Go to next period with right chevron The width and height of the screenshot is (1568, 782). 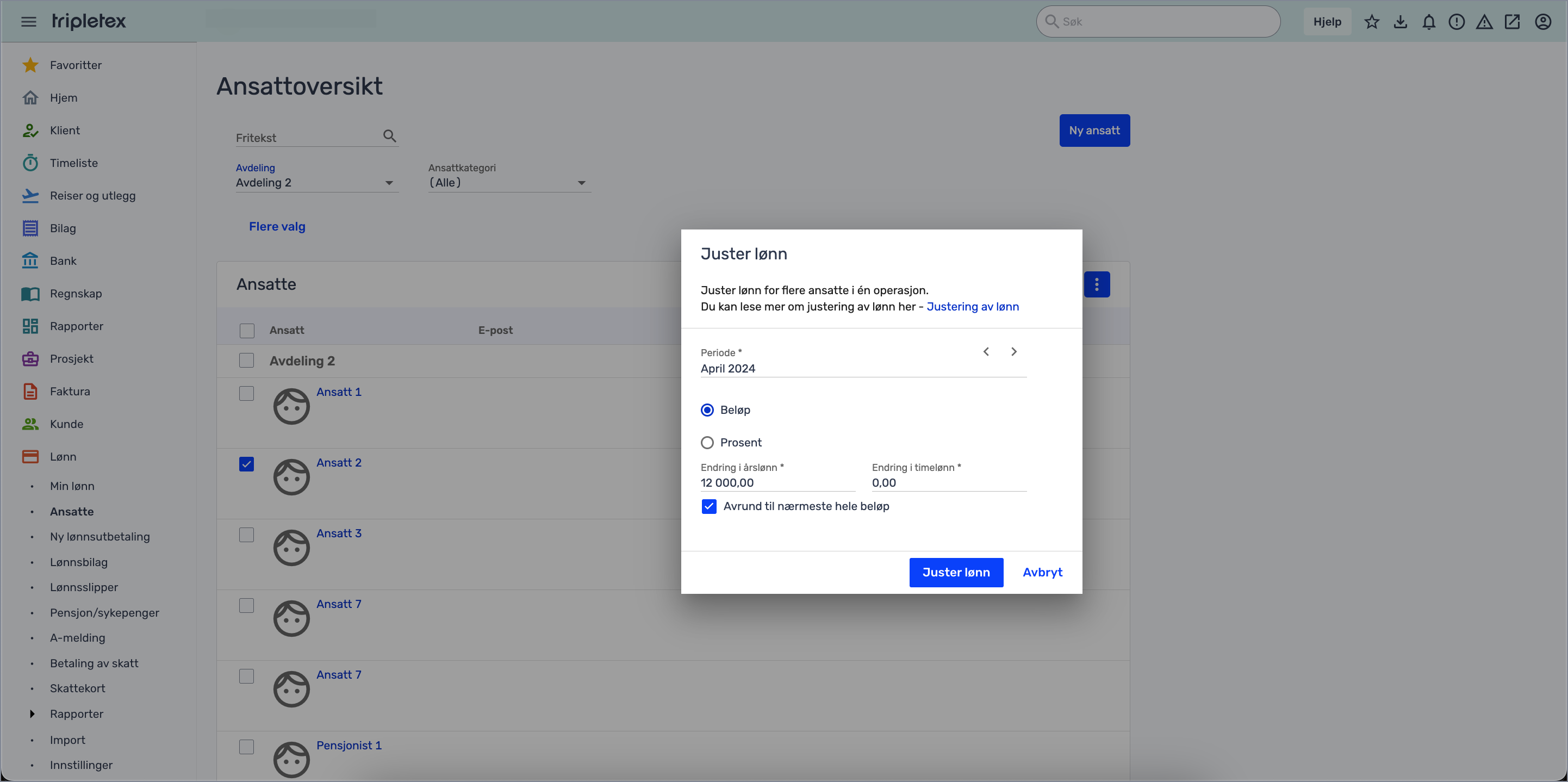click(x=1013, y=351)
